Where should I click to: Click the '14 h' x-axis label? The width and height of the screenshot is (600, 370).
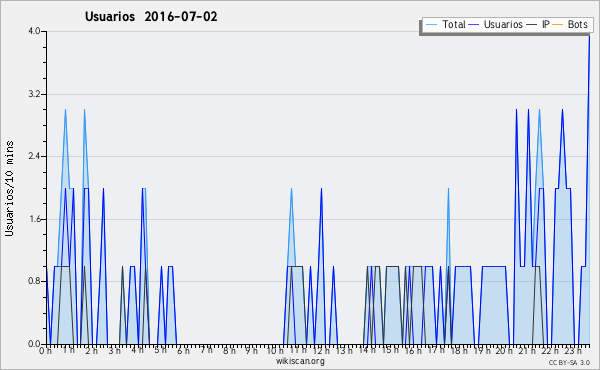click(x=367, y=351)
